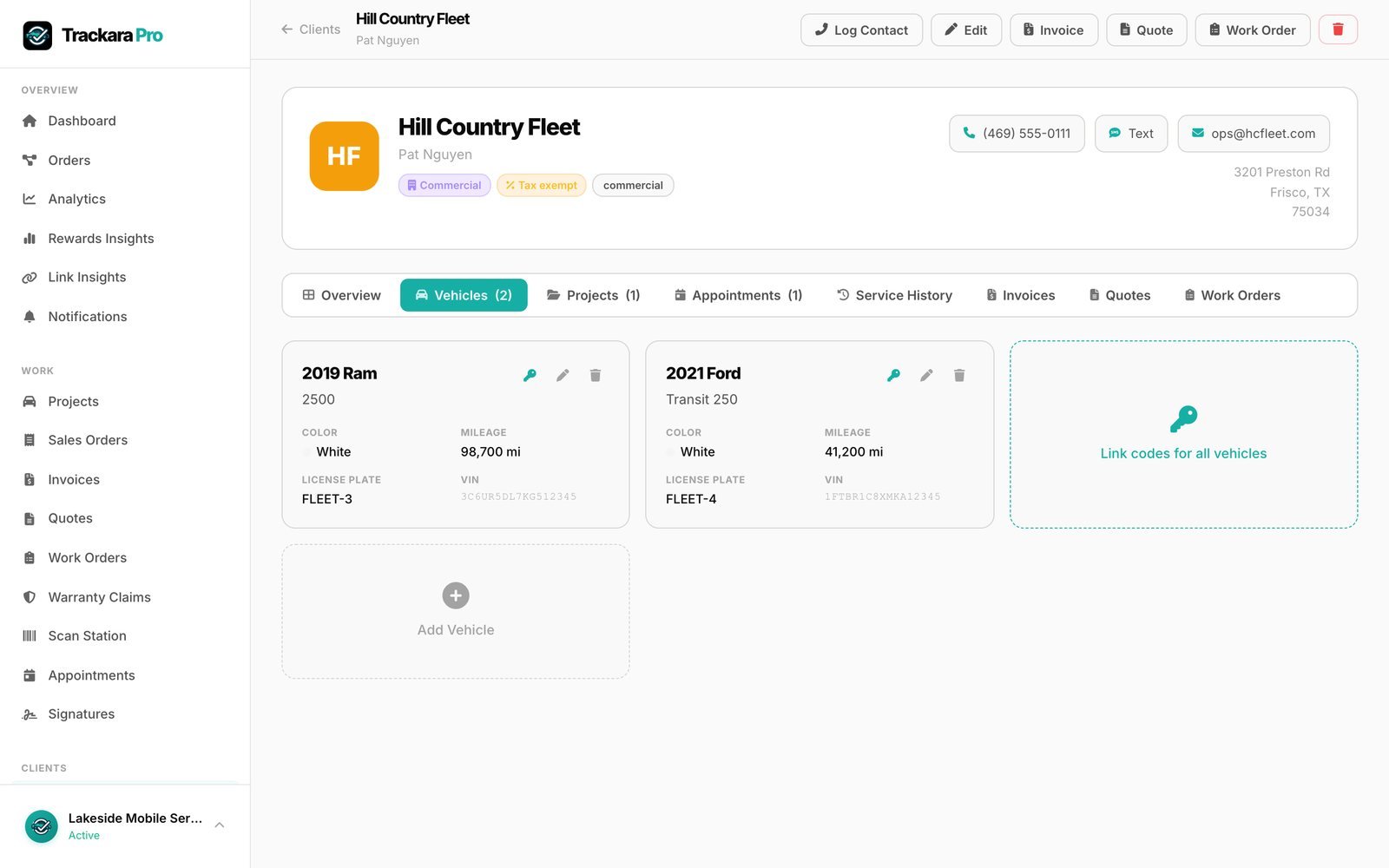This screenshot has height=868, width=1389.
Task: Edit the 2021 Ford vehicle via pencil icon
Action: (926, 375)
